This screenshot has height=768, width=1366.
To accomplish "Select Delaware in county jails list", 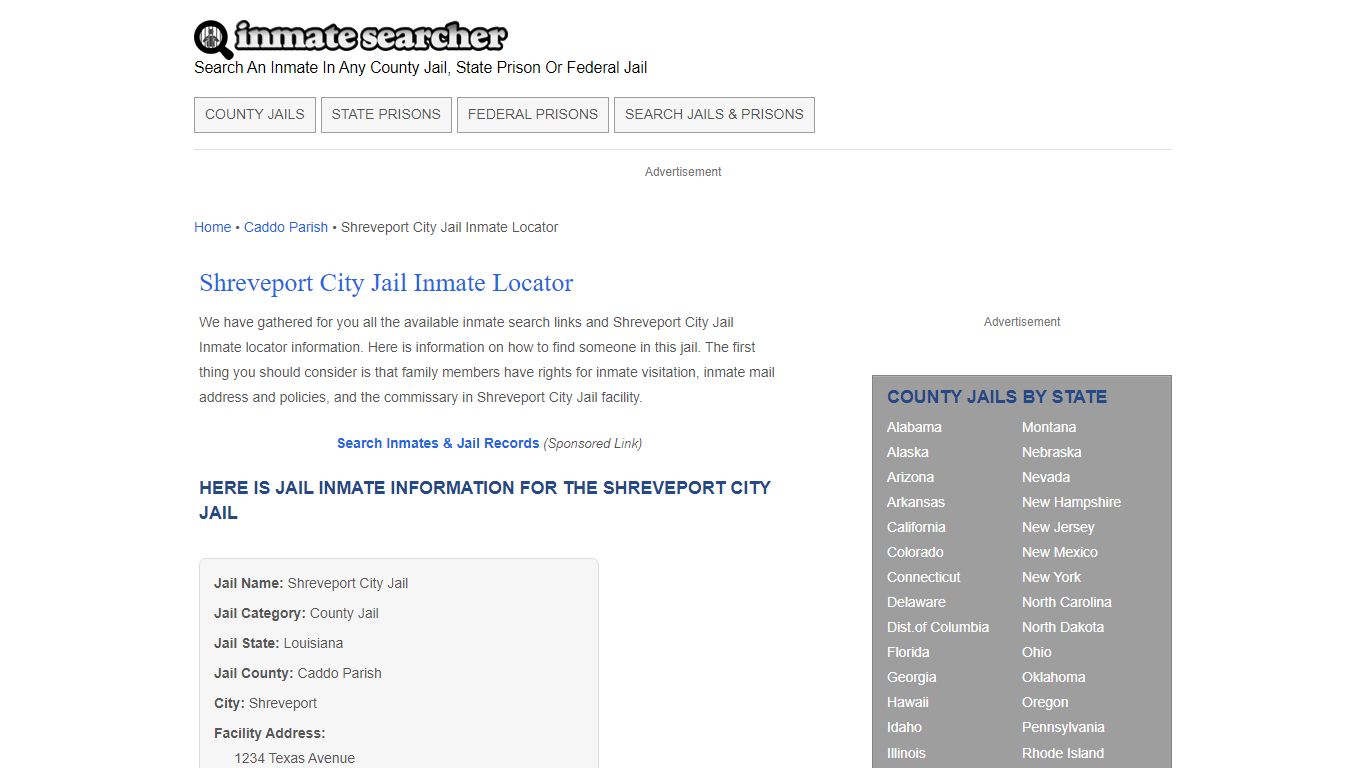I will 916,602.
